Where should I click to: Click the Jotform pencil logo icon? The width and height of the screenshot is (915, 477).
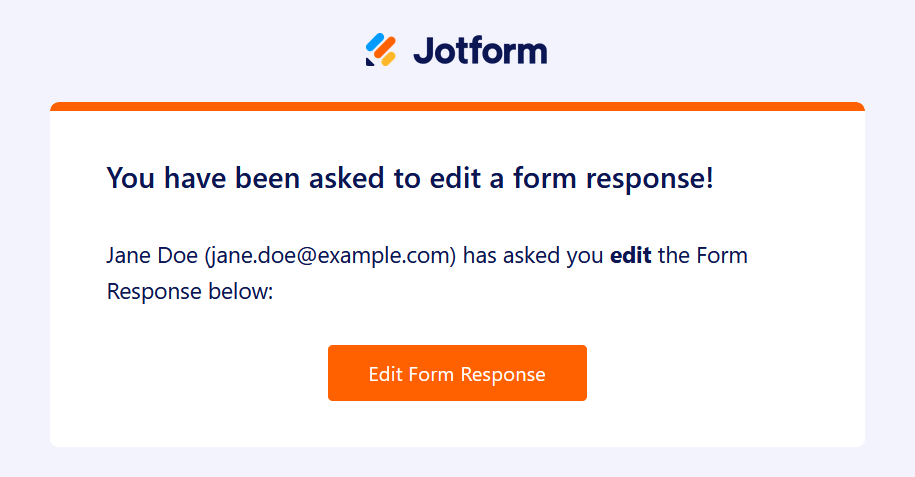(381, 50)
